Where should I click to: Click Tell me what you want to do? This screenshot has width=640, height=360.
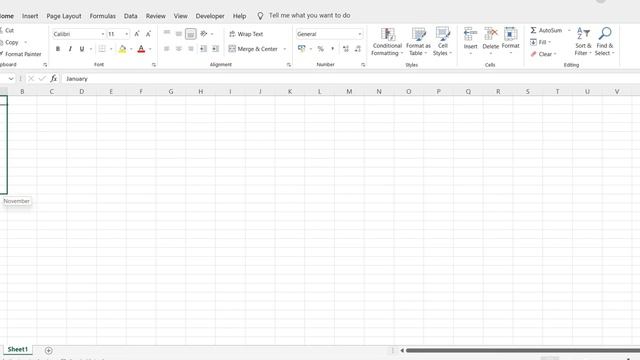point(309,16)
